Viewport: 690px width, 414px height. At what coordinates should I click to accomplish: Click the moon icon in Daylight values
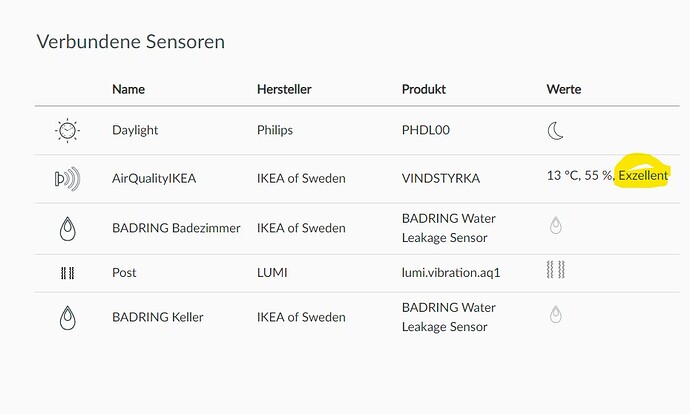pyautogui.click(x=556, y=130)
